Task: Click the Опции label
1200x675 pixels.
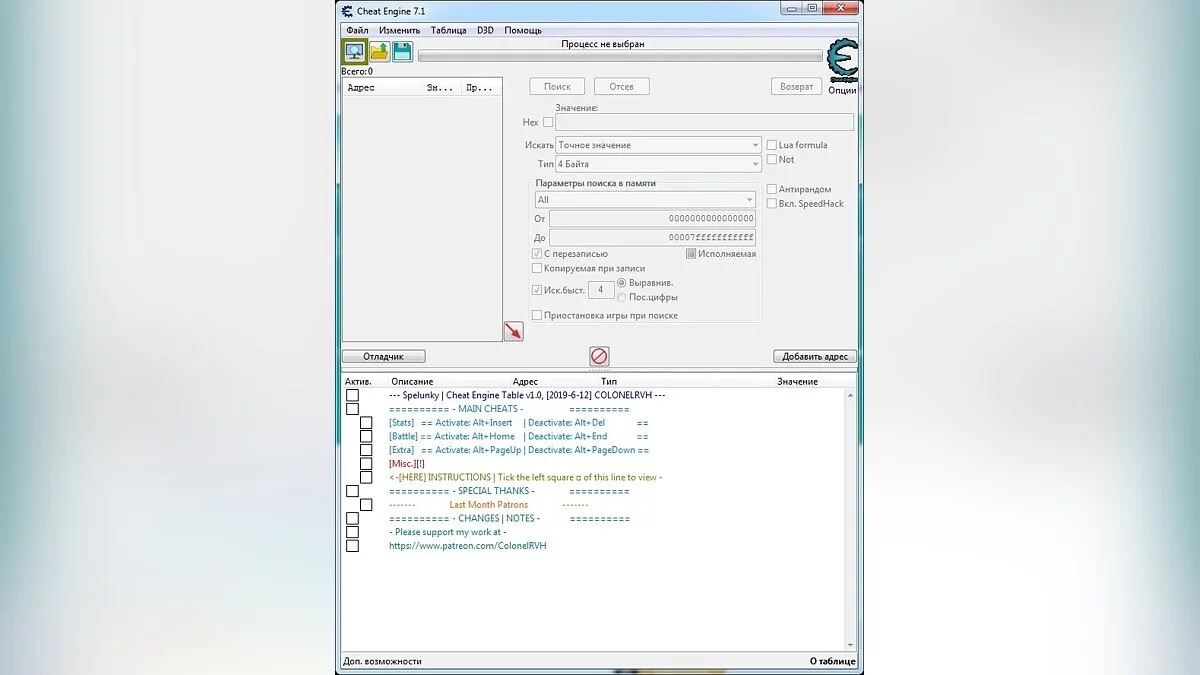Action: point(843,90)
